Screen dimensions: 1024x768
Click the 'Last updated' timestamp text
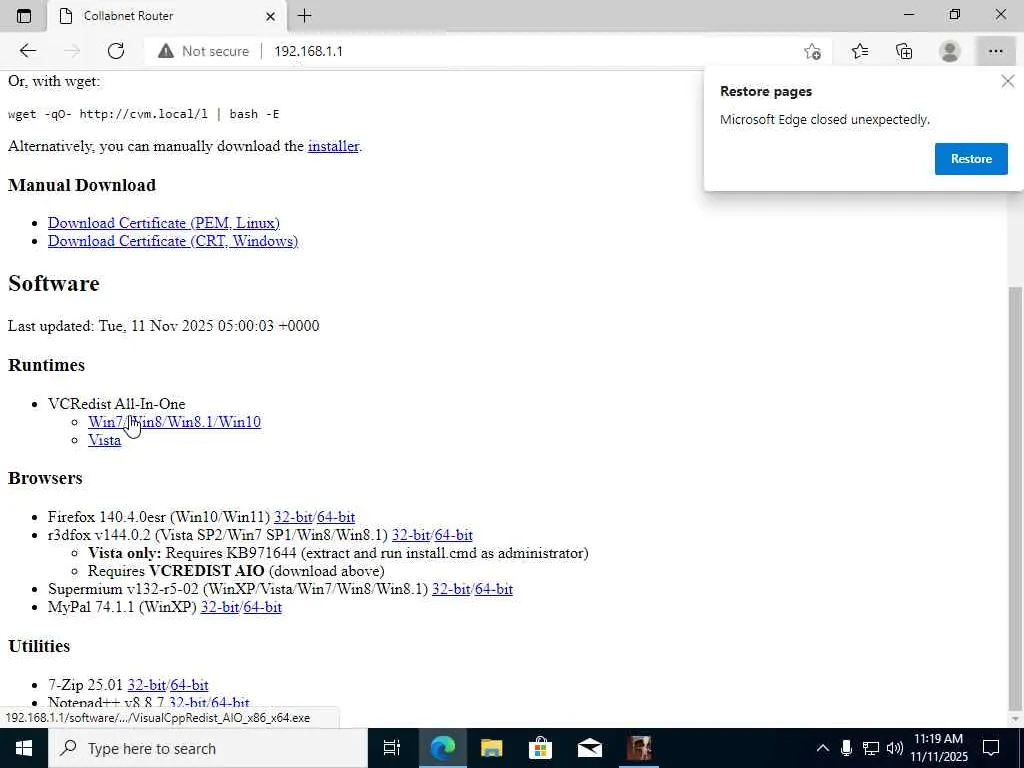click(x=164, y=326)
